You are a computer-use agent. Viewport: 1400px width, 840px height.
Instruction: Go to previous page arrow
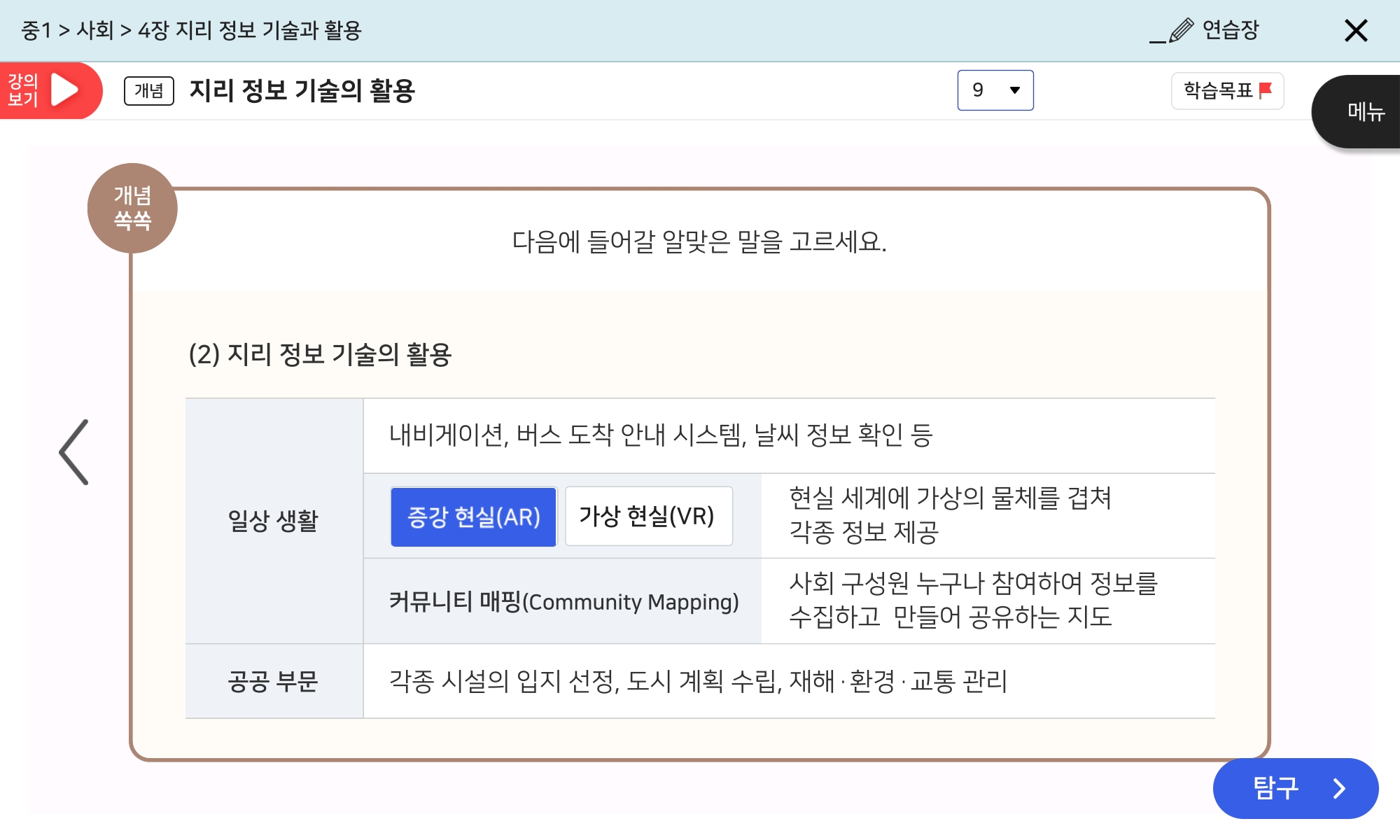(74, 452)
